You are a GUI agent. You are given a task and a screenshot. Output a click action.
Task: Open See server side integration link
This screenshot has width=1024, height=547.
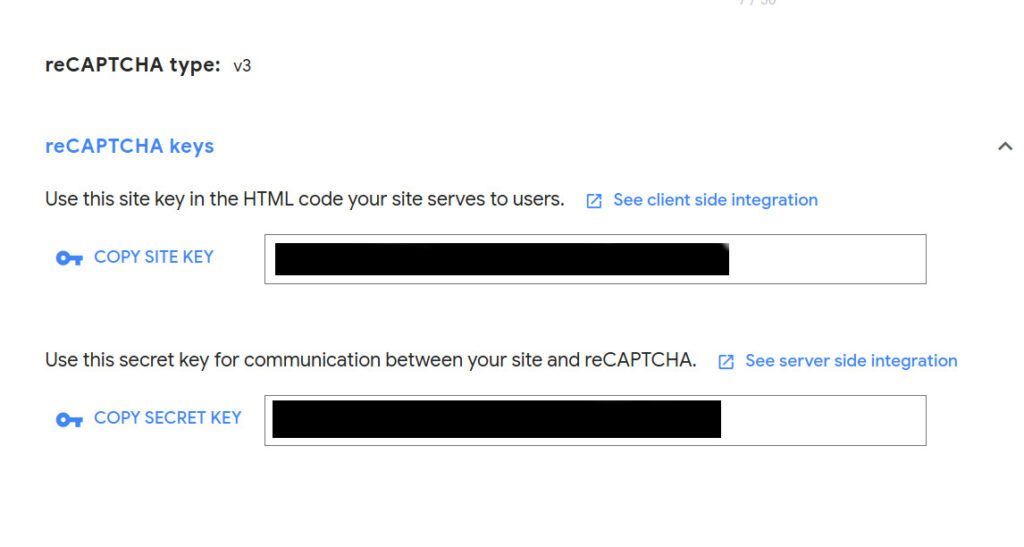click(851, 360)
